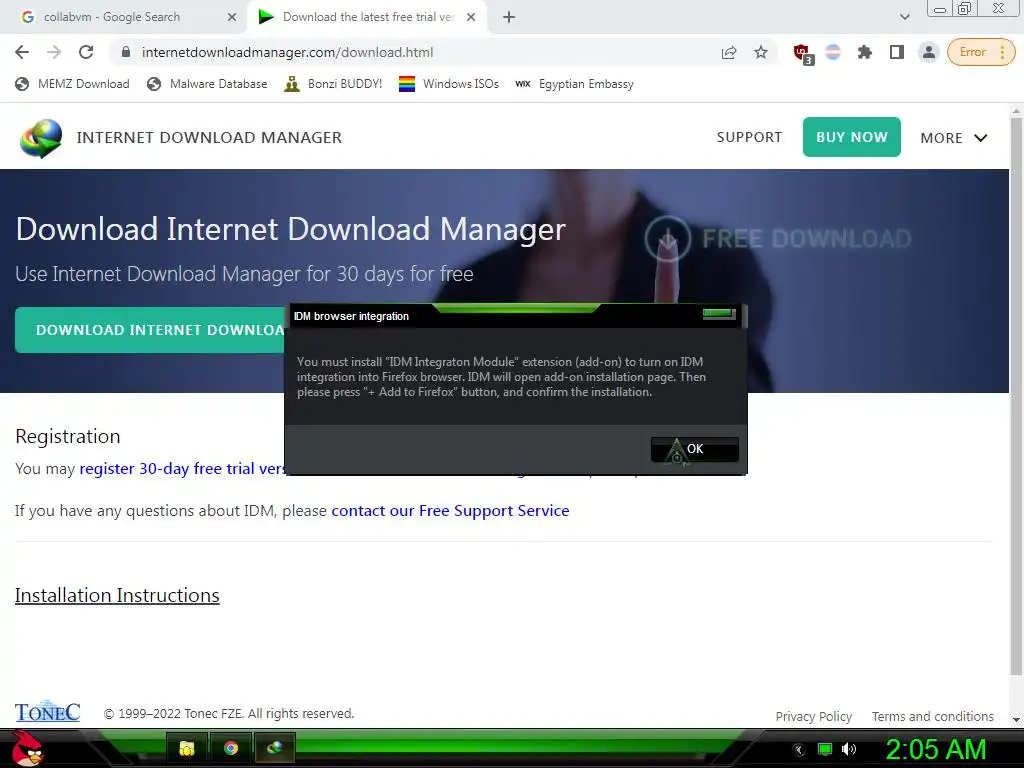Click the 2:05 AM taskbar clock
1024x768 pixels.
[x=935, y=749]
